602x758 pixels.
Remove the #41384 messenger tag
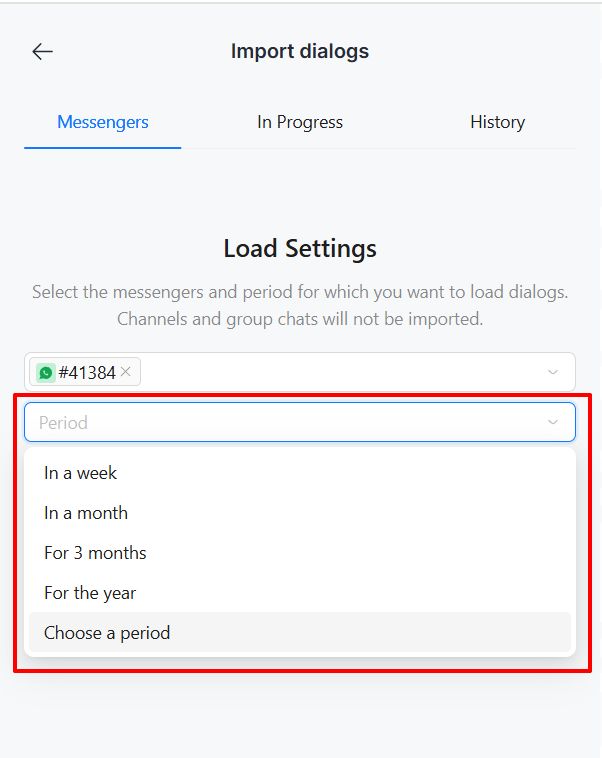[126, 372]
